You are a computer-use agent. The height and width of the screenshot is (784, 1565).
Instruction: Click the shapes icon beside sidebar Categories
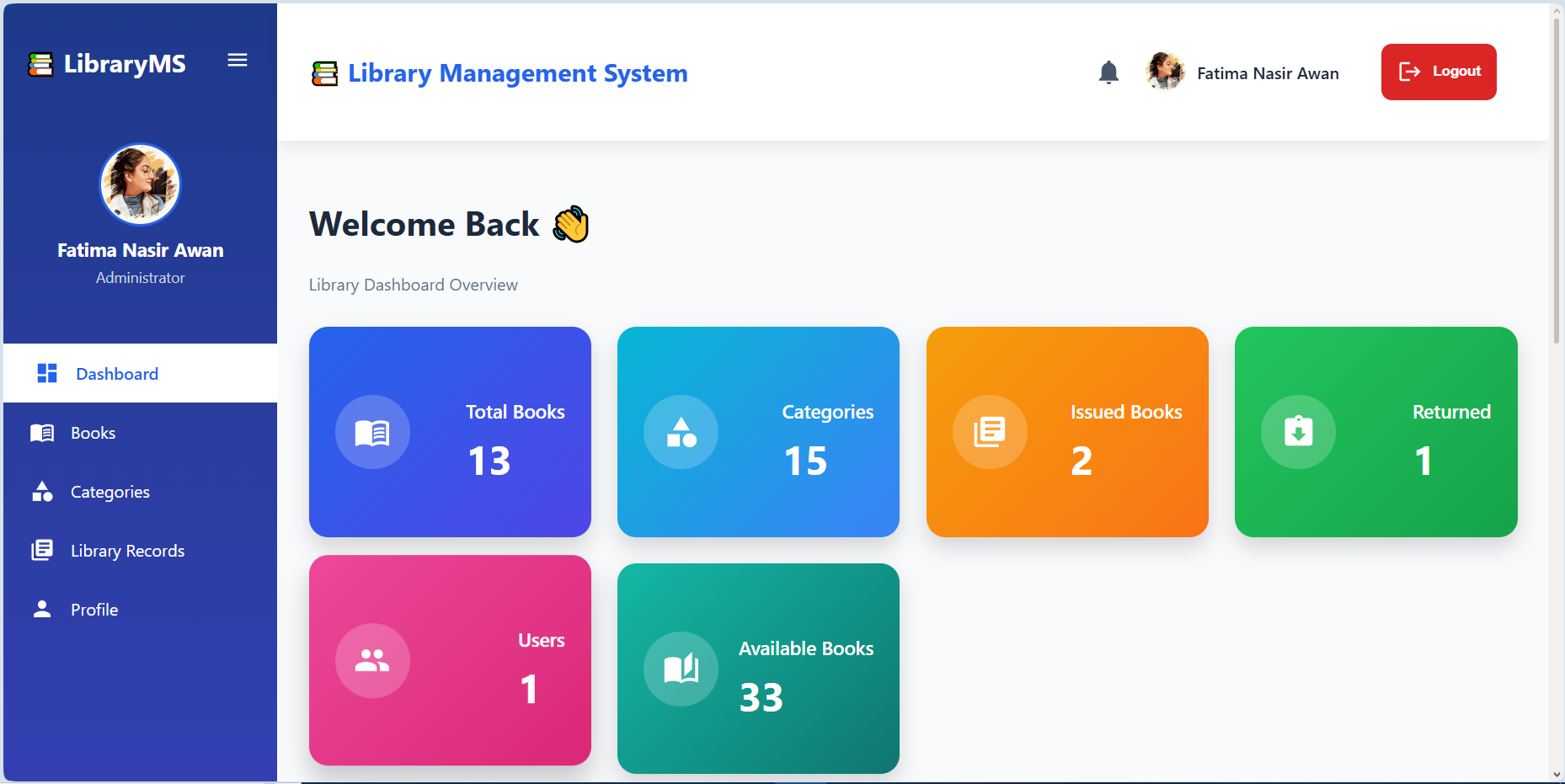(x=42, y=491)
